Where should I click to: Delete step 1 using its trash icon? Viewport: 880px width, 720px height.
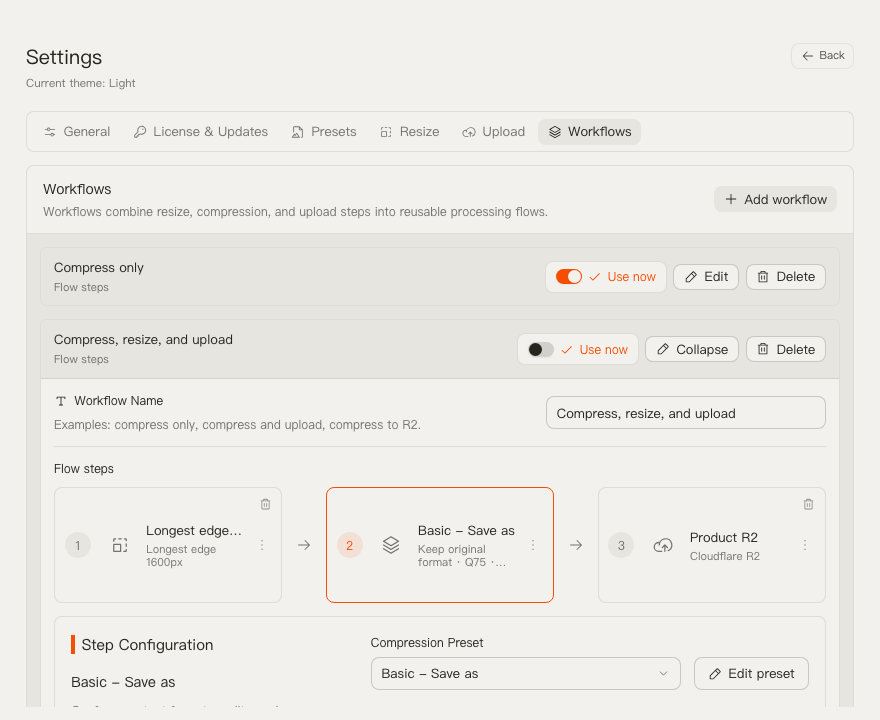(x=265, y=504)
